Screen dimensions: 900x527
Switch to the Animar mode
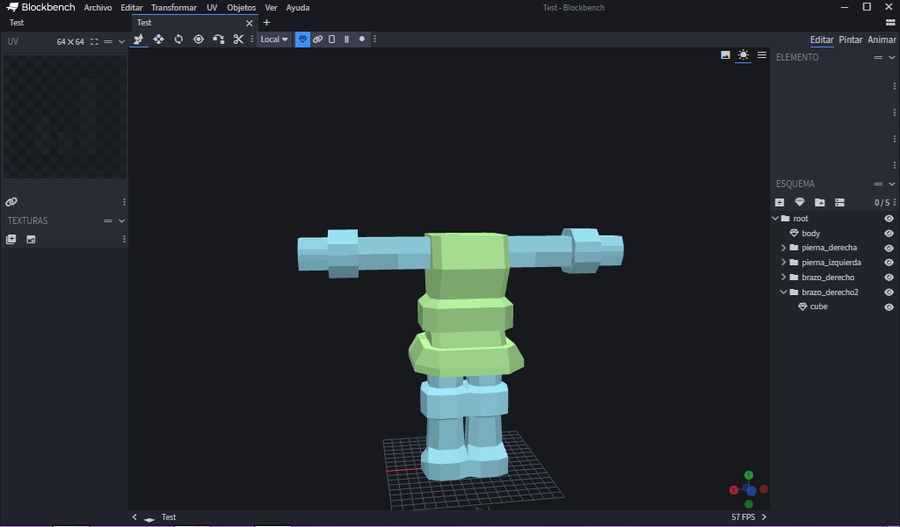(x=882, y=40)
